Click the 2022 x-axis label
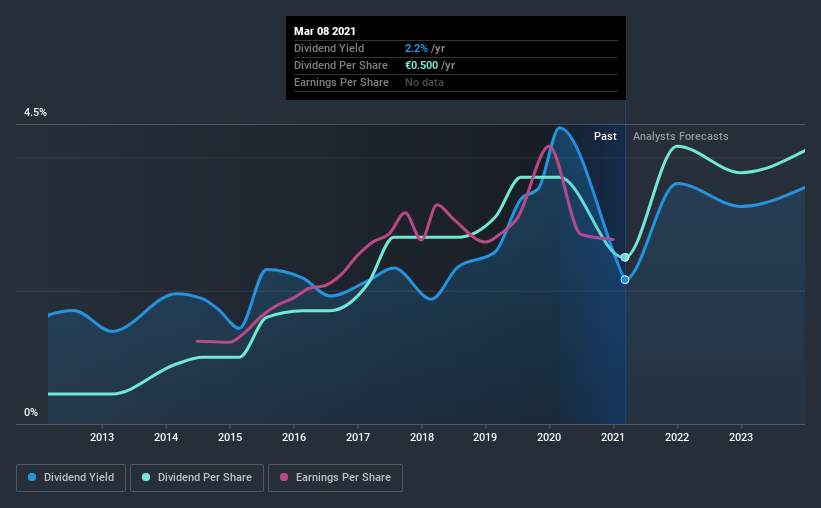Image resolution: width=821 pixels, height=508 pixels. [x=676, y=437]
